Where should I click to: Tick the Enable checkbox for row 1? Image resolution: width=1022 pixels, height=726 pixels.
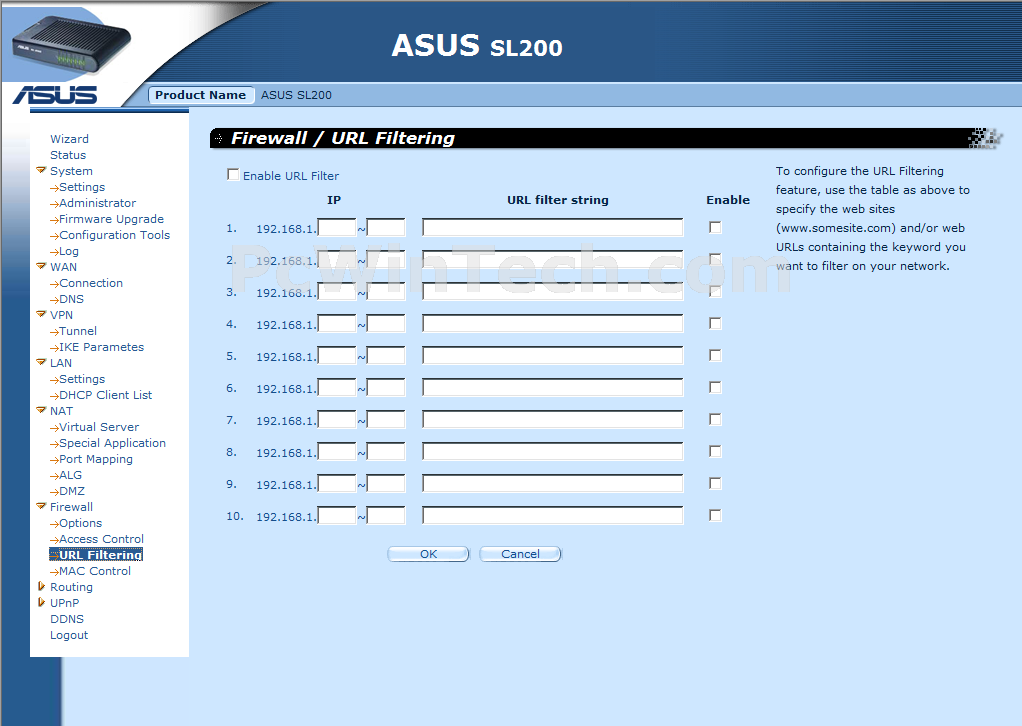[x=715, y=227]
